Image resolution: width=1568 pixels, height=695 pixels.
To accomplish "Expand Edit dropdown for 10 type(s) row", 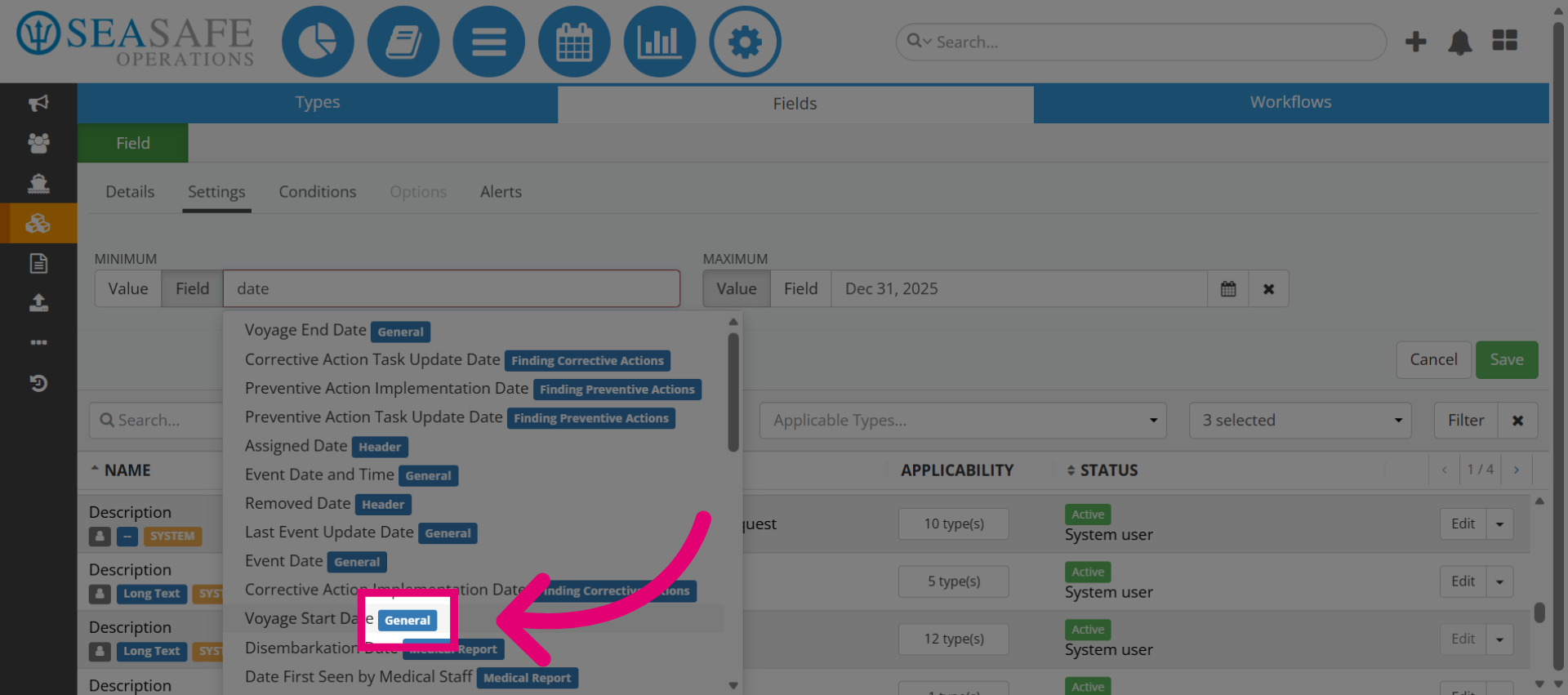I will click(1499, 524).
